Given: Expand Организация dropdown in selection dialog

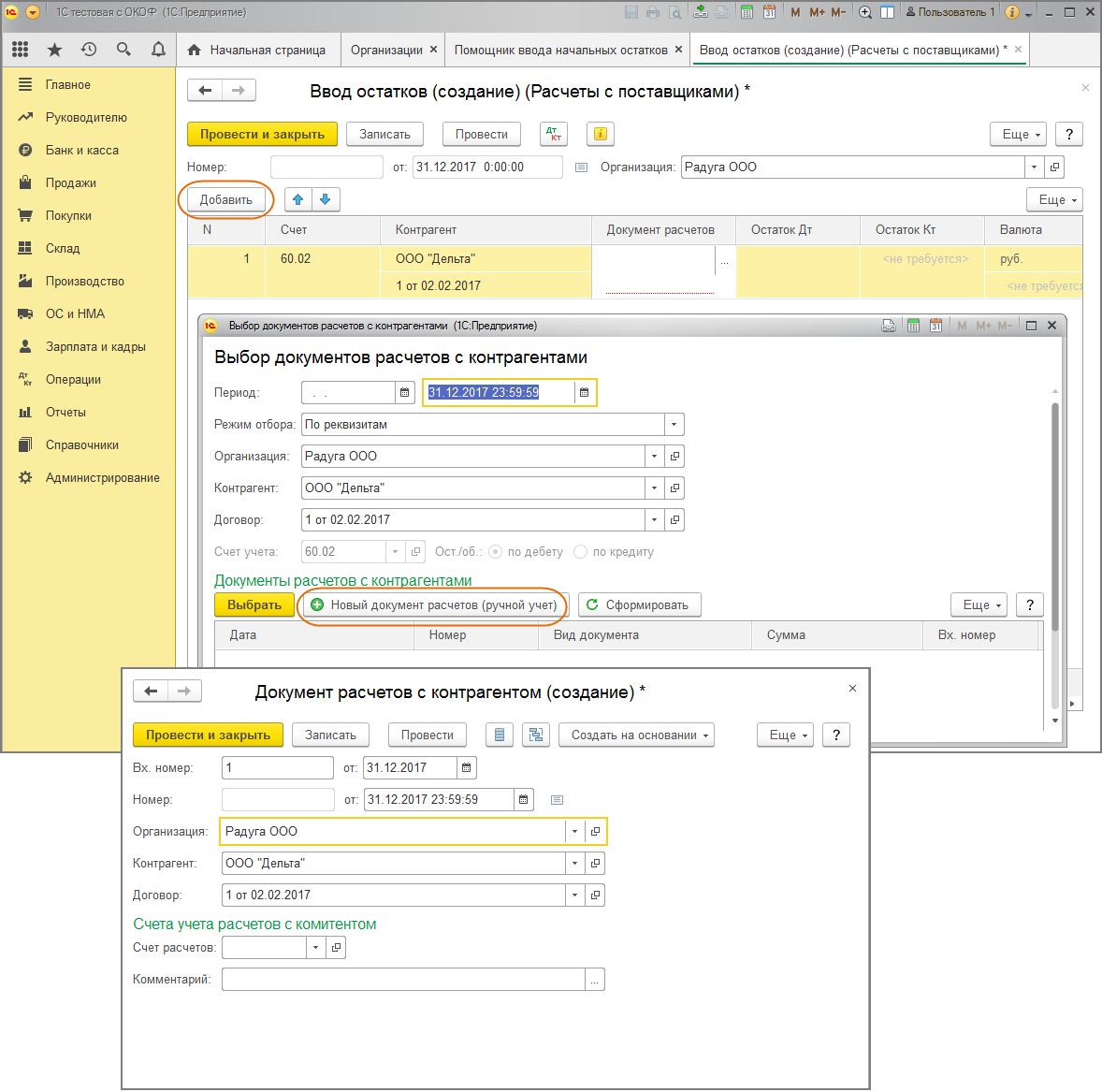Looking at the screenshot, I should tap(654, 457).
